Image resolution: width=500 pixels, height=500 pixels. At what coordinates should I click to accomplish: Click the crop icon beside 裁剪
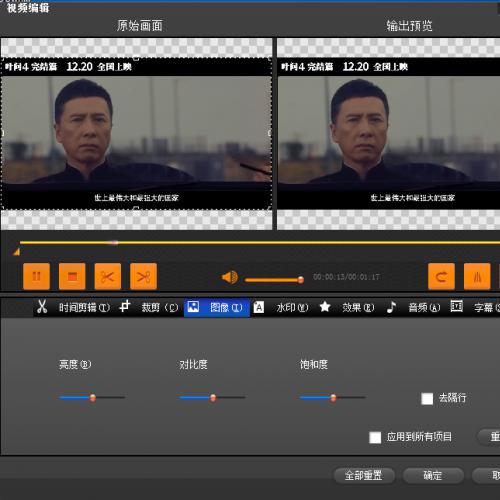tap(125, 306)
